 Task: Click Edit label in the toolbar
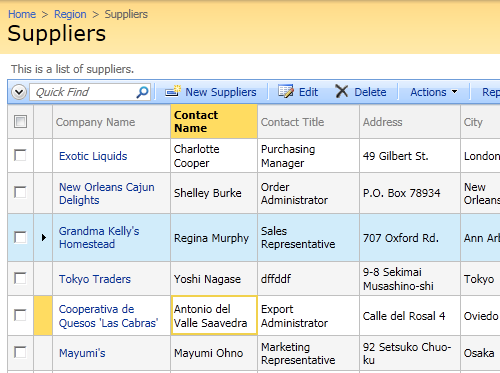click(308, 92)
